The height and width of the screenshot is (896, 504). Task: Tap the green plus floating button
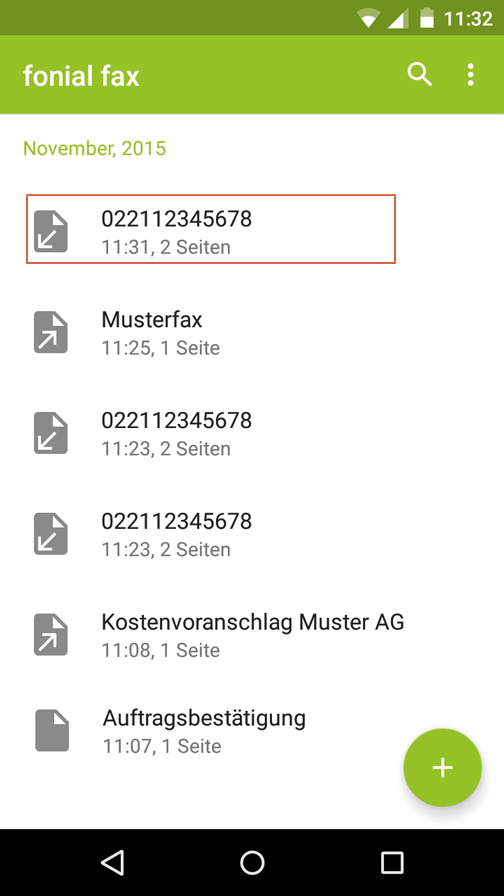(x=442, y=767)
